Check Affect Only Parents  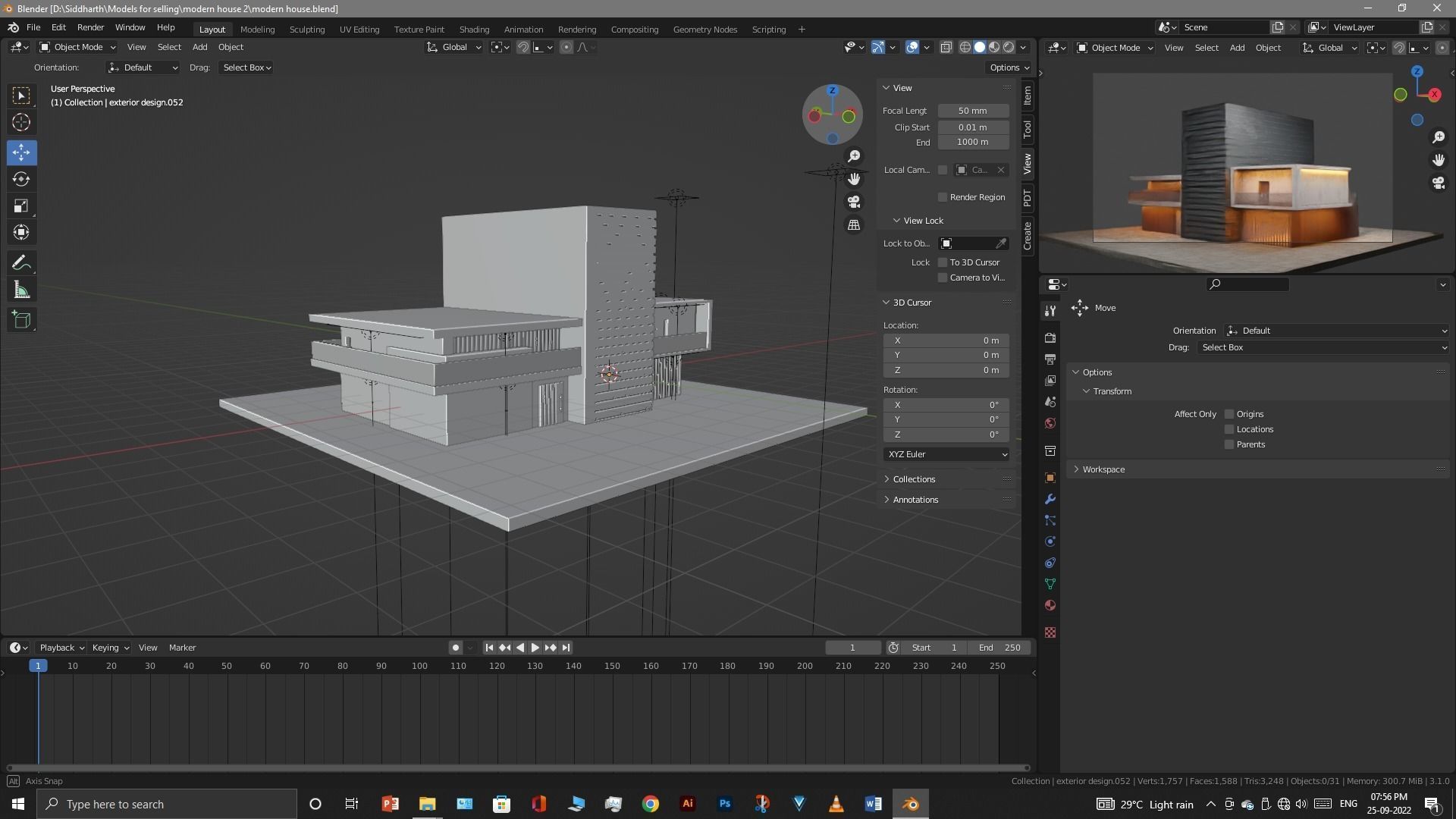(1229, 444)
